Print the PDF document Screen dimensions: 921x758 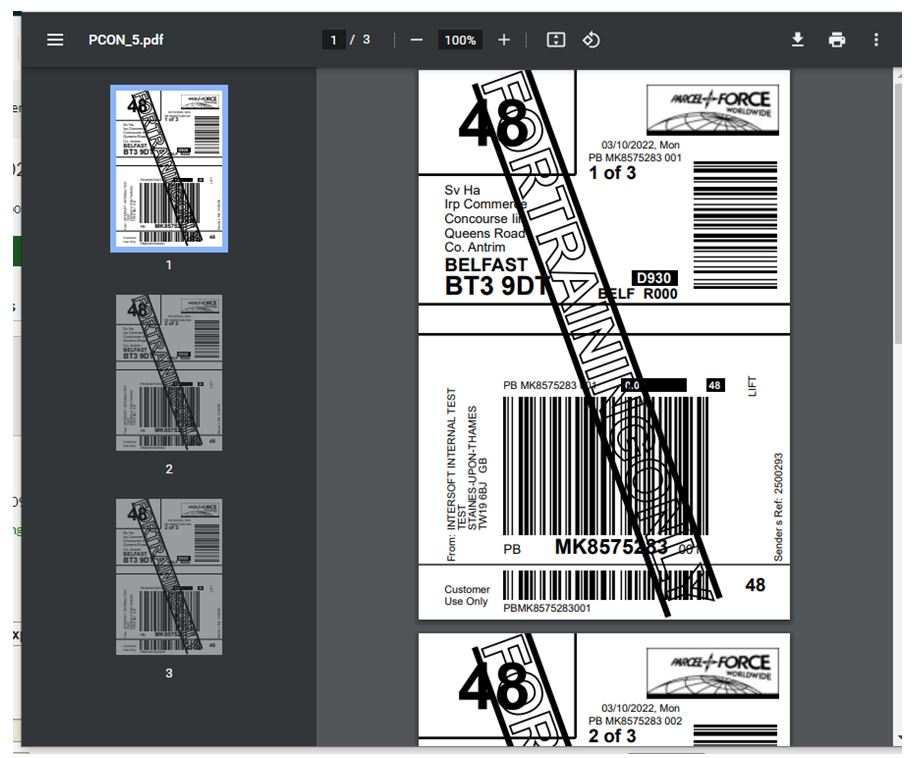(837, 40)
